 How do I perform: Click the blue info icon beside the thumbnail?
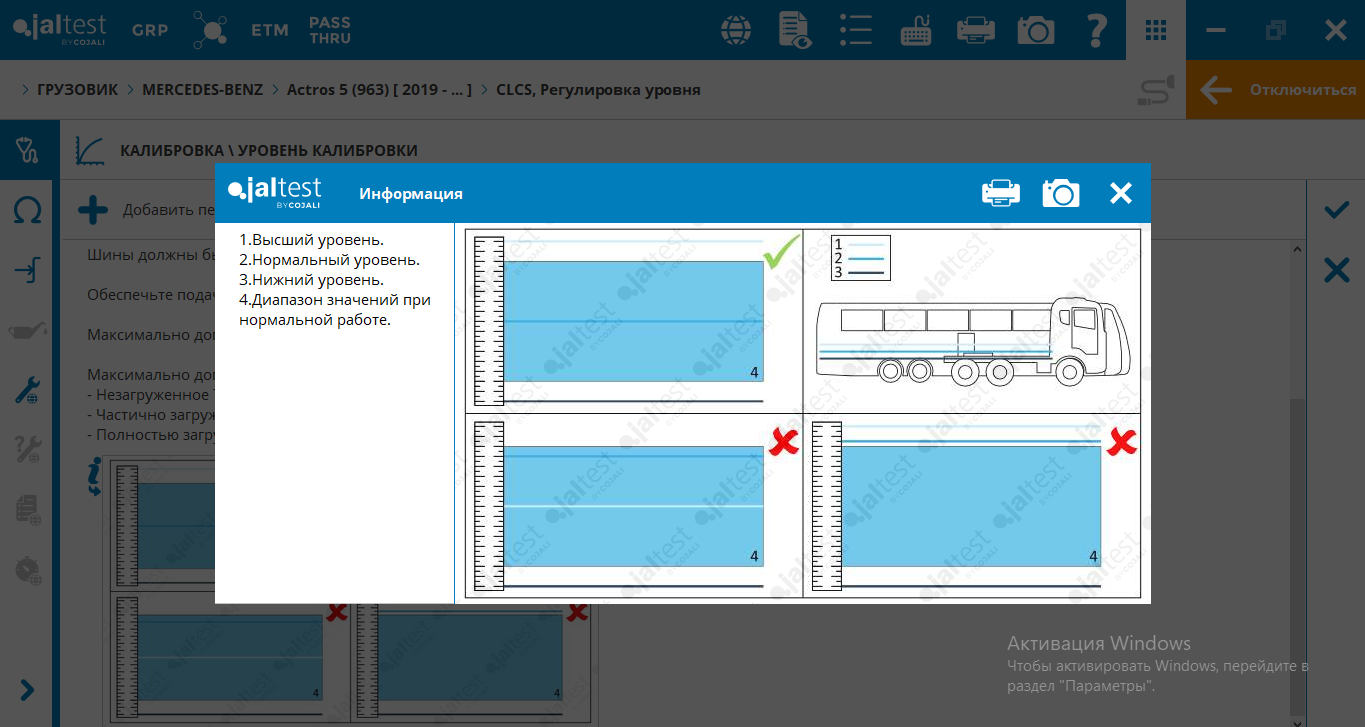click(95, 477)
